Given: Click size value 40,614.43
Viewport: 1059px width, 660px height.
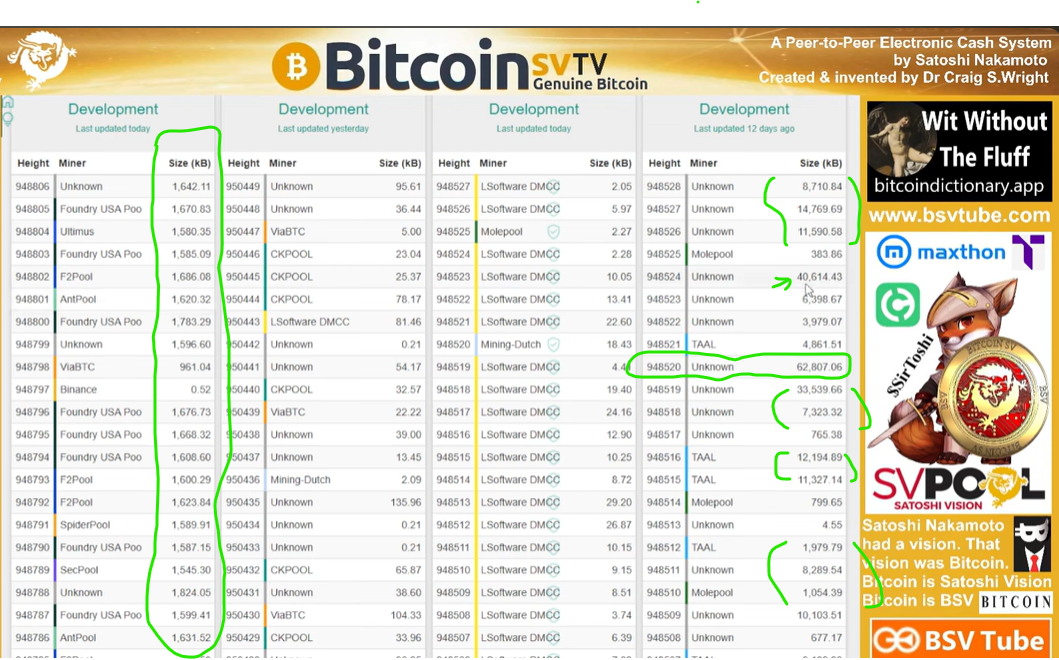Looking at the screenshot, I should click(x=819, y=277).
